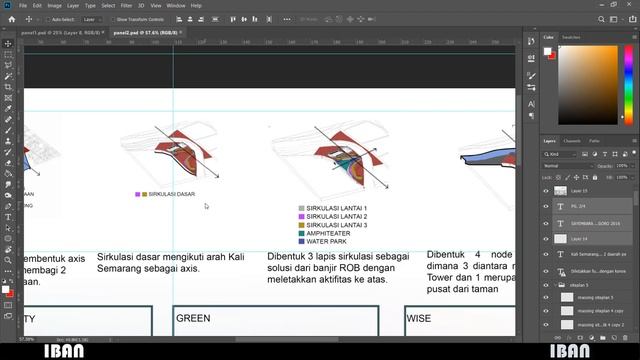Select the Healing Brush tool
This screenshot has height=360, width=640.
8,120
